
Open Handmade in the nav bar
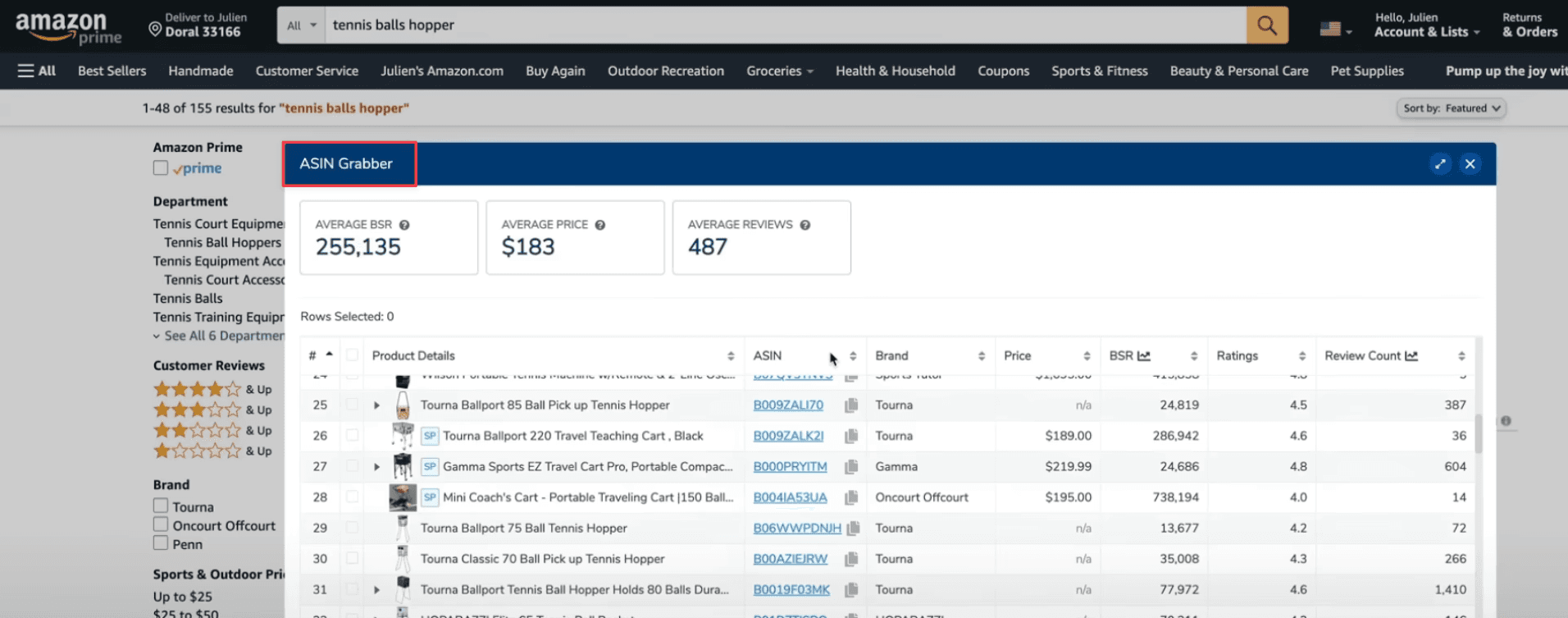click(x=201, y=71)
